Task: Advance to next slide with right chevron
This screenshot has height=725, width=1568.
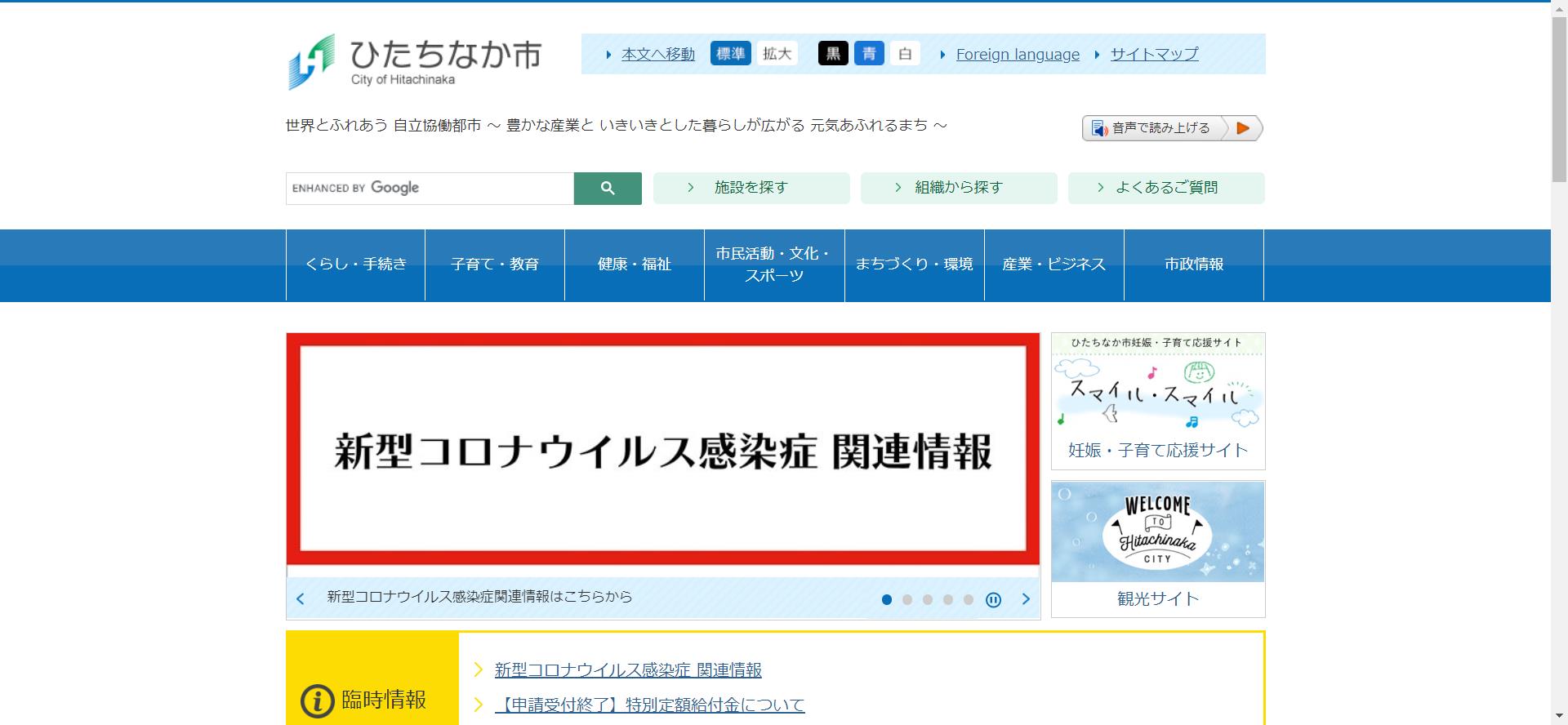Action: tap(1026, 599)
